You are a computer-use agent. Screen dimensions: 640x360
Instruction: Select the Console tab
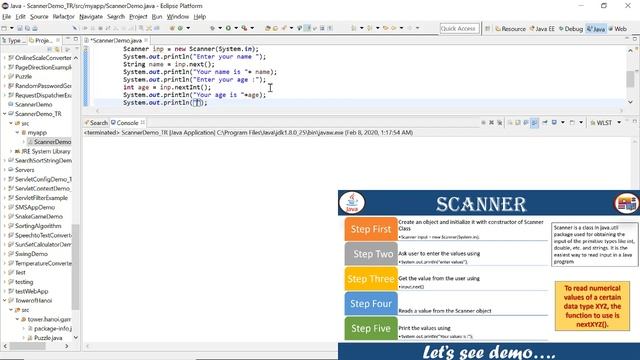pos(127,122)
